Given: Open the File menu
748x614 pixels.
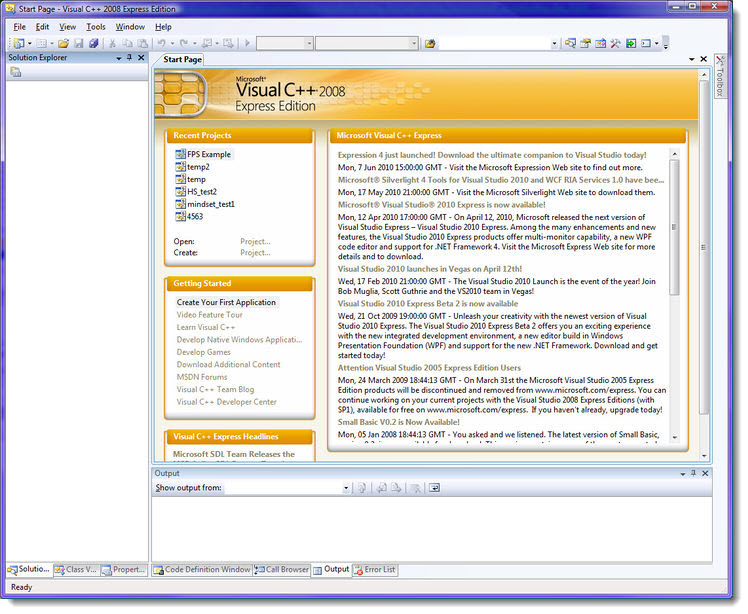Looking at the screenshot, I should [x=20, y=27].
